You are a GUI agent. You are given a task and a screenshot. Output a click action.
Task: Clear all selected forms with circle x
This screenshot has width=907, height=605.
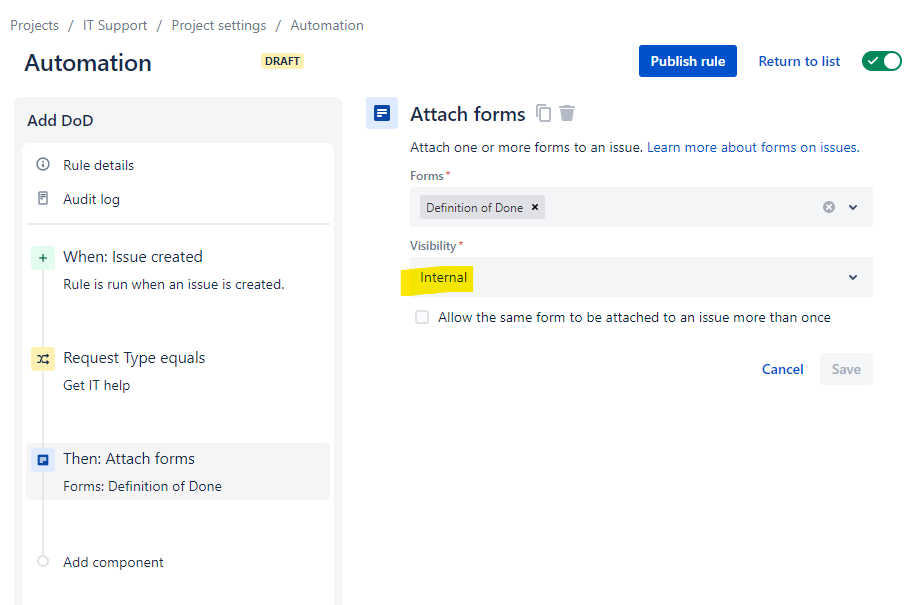[829, 207]
